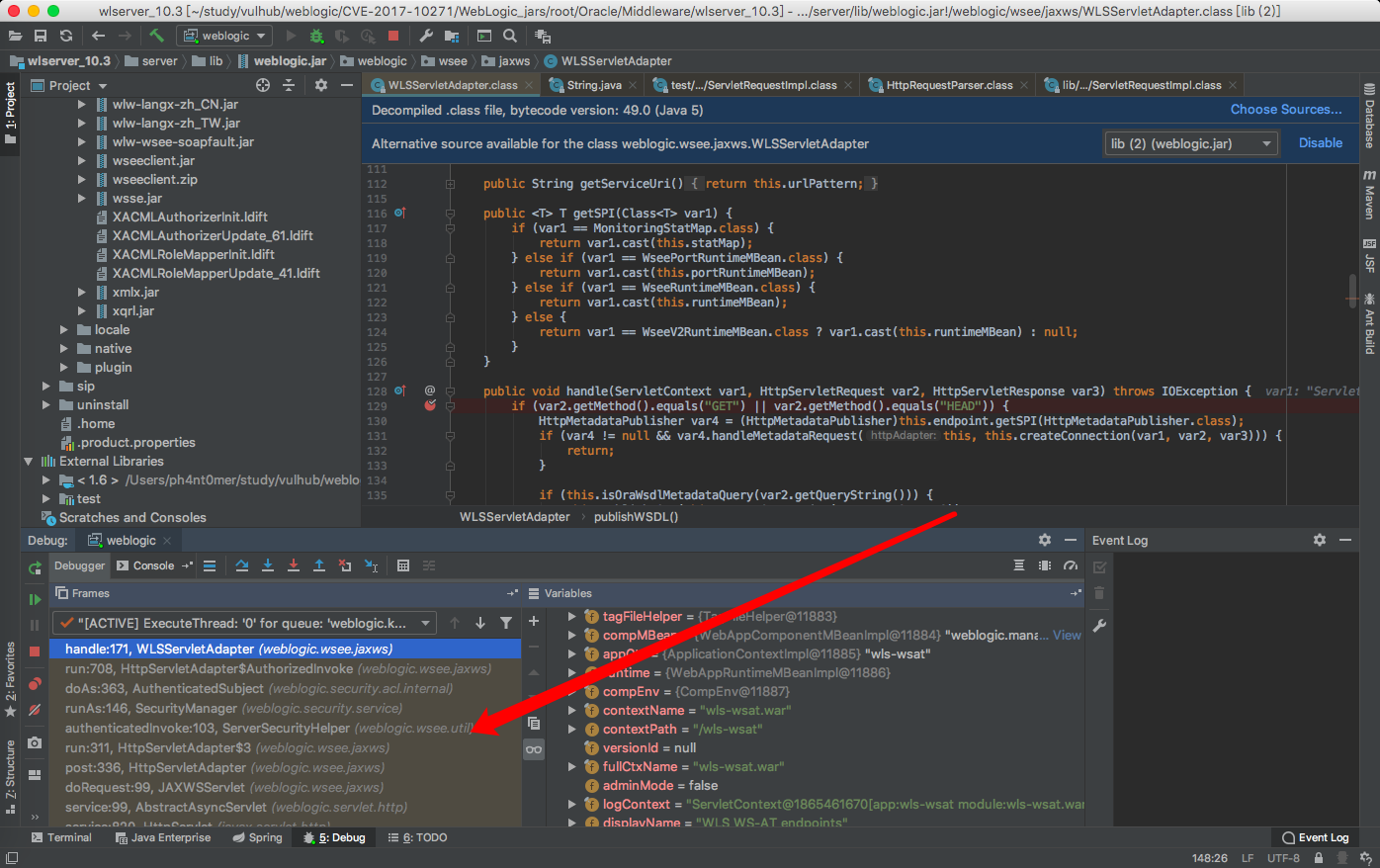
Task: Click the filter funnel icon in Frames
Action: 506,623
